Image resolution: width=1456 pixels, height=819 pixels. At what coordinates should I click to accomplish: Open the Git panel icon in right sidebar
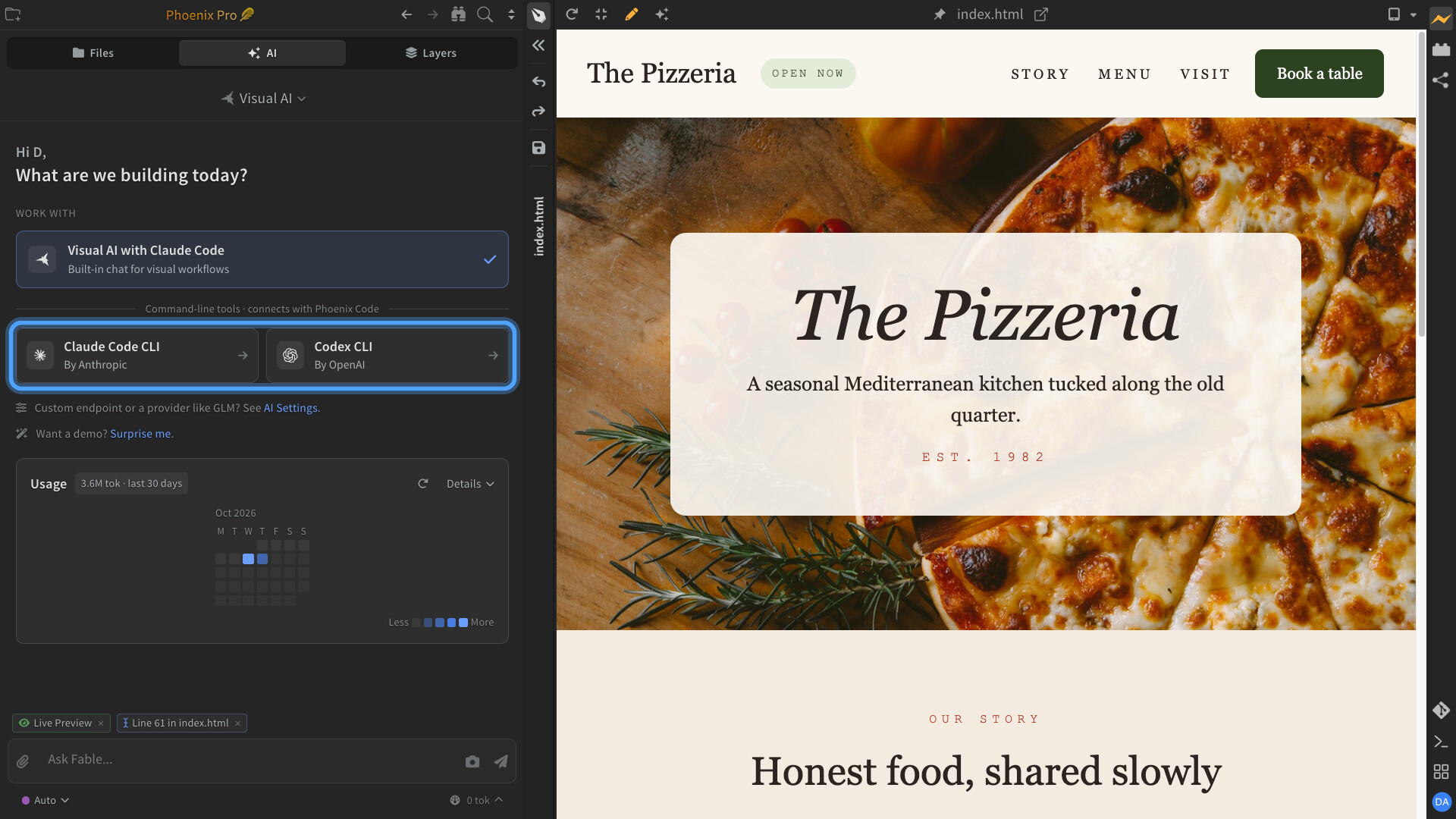[x=1441, y=711]
